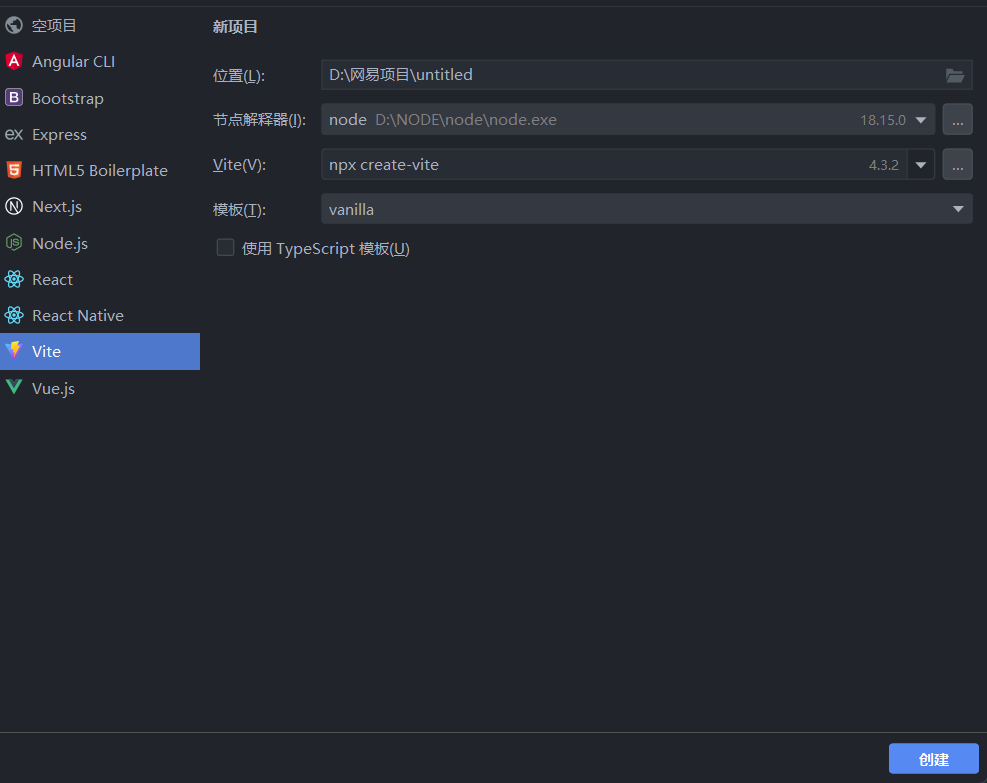Expand node interpreter dropdown arrow
Viewport: 987px width, 783px height.
click(x=921, y=120)
